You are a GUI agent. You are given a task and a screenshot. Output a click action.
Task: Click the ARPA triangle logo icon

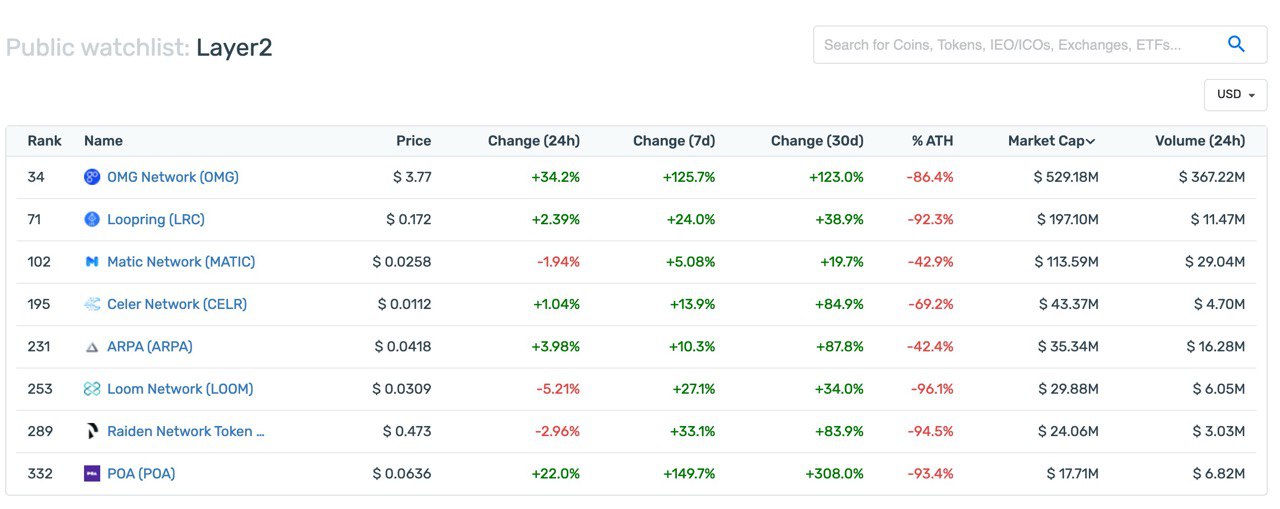coord(92,347)
